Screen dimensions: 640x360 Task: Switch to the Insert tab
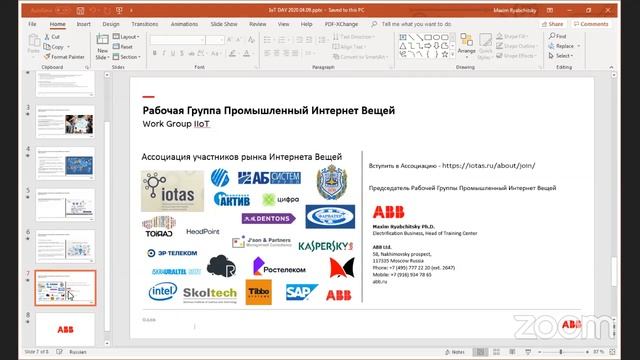83,24
